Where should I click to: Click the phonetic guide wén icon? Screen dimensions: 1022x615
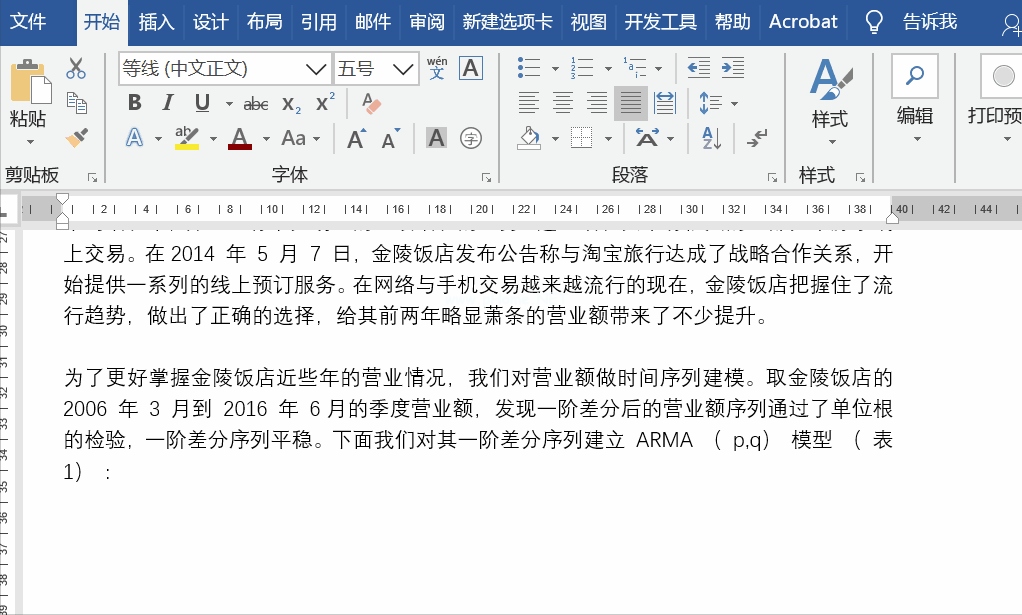point(437,68)
